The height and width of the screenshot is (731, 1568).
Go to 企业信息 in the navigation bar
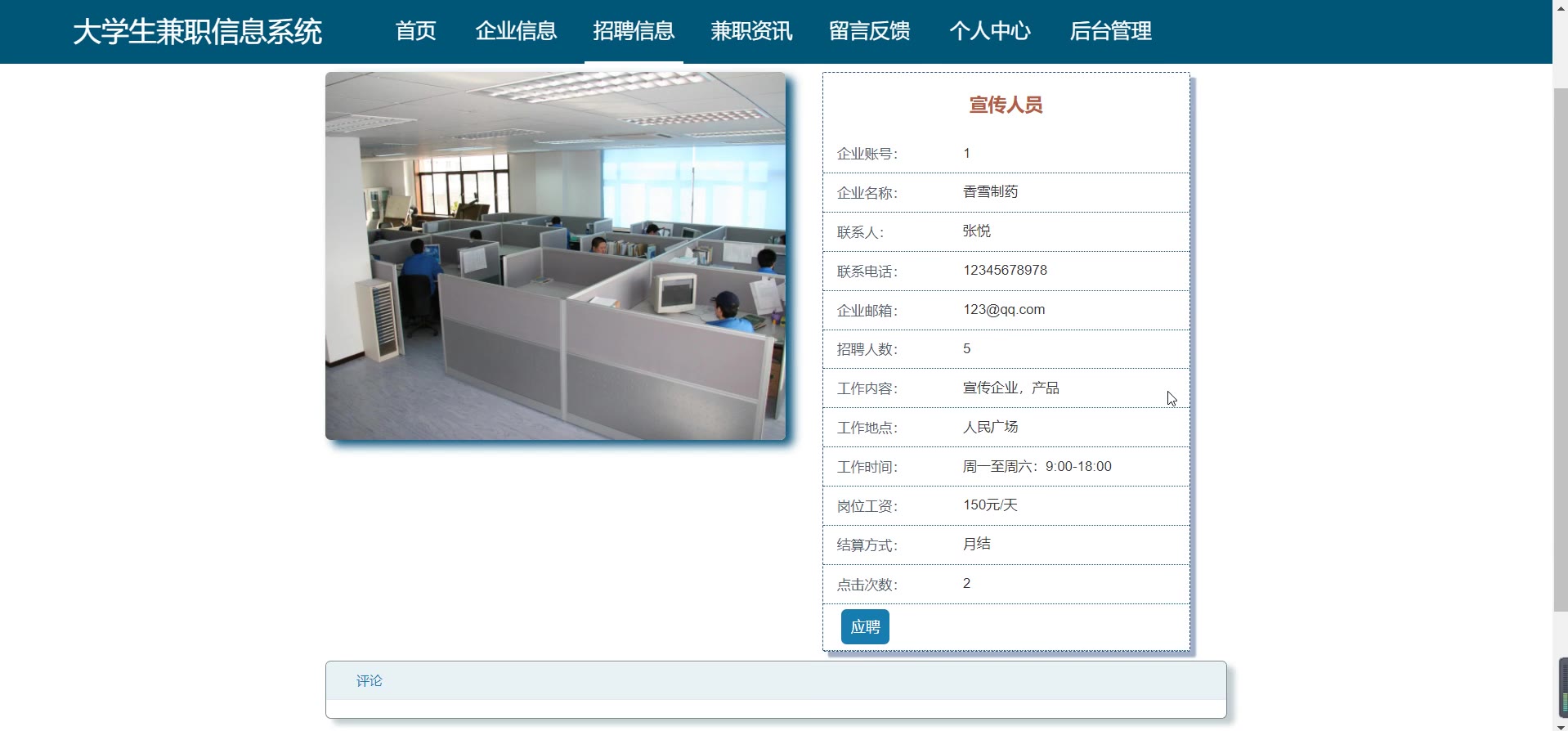click(516, 31)
